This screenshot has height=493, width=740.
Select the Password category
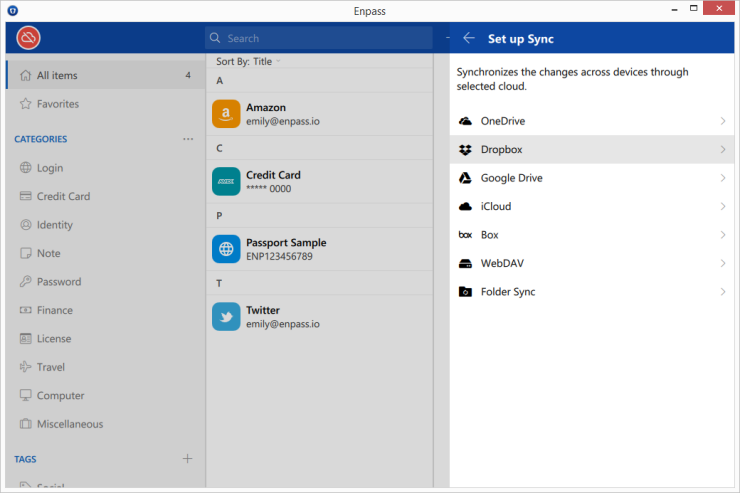(106, 282)
